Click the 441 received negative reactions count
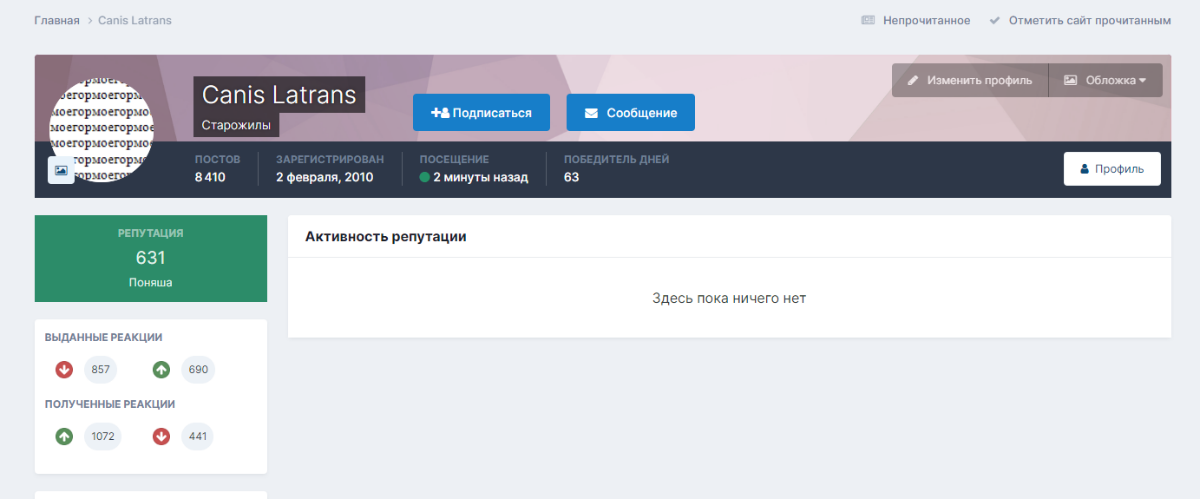This screenshot has height=499, width=1200. (197, 436)
